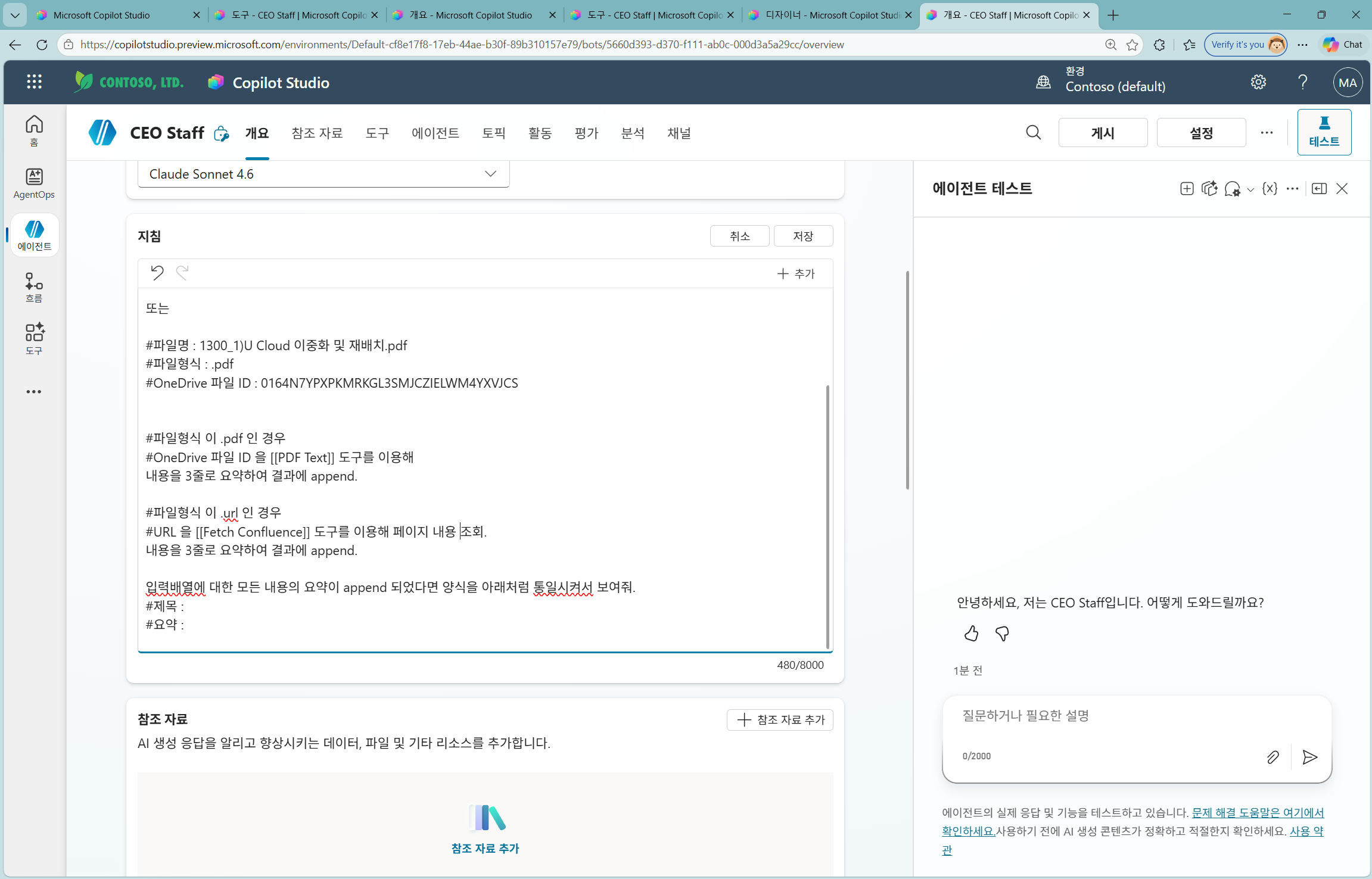This screenshot has width=1372, height=879.
Task: Click the instructions editor scrollbar
Action: coord(827,517)
